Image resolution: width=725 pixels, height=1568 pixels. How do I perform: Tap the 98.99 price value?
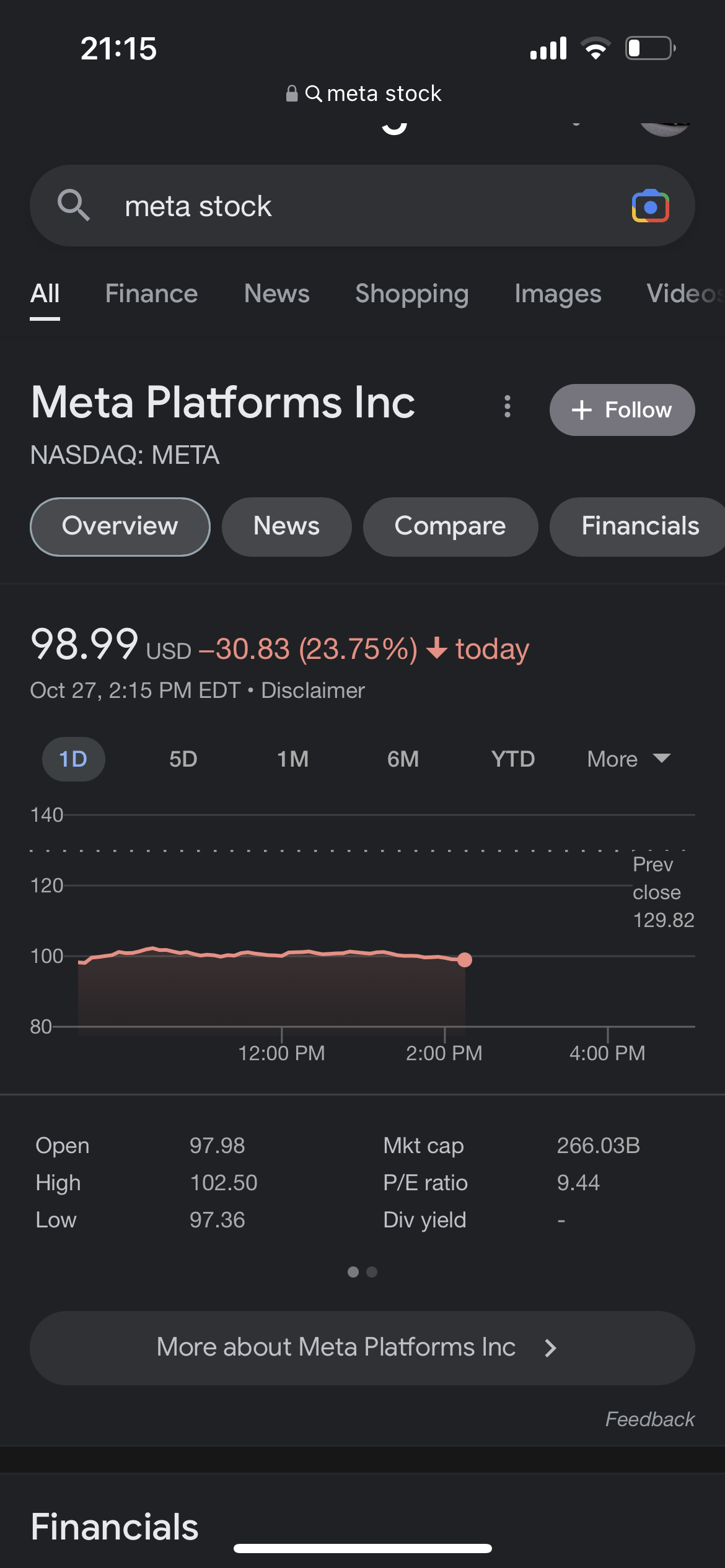tap(84, 644)
